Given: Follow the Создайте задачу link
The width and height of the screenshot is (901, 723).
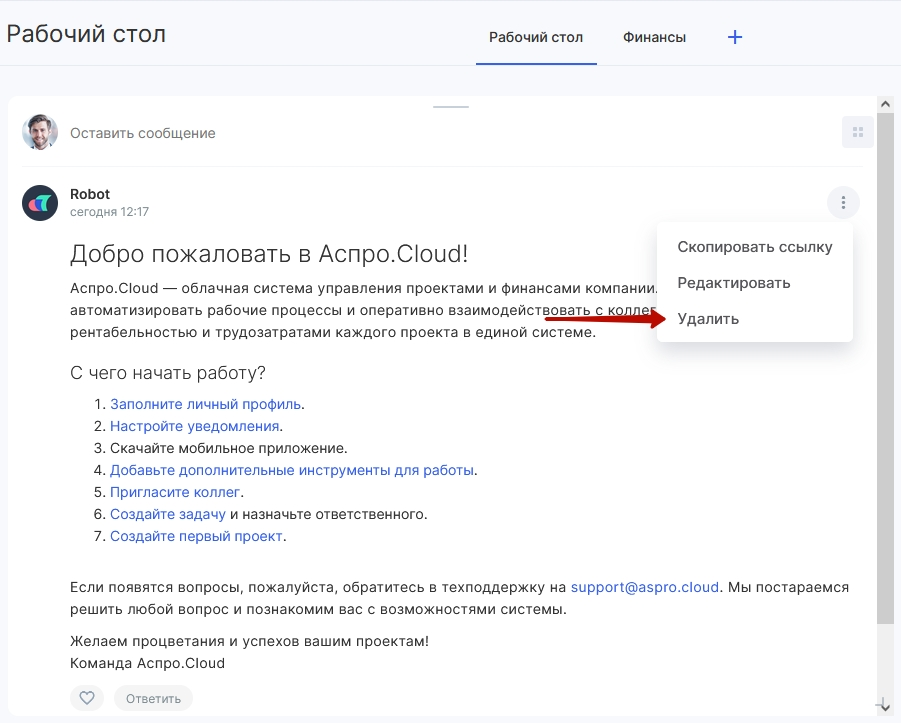Looking at the screenshot, I should pos(168,514).
